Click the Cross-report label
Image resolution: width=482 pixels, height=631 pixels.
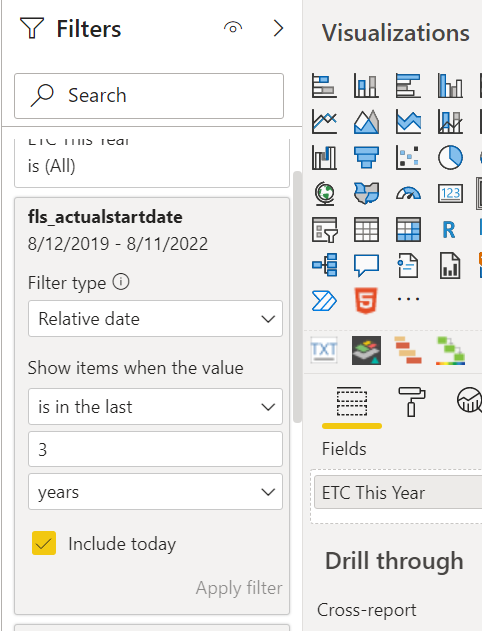[x=367, y=610]
